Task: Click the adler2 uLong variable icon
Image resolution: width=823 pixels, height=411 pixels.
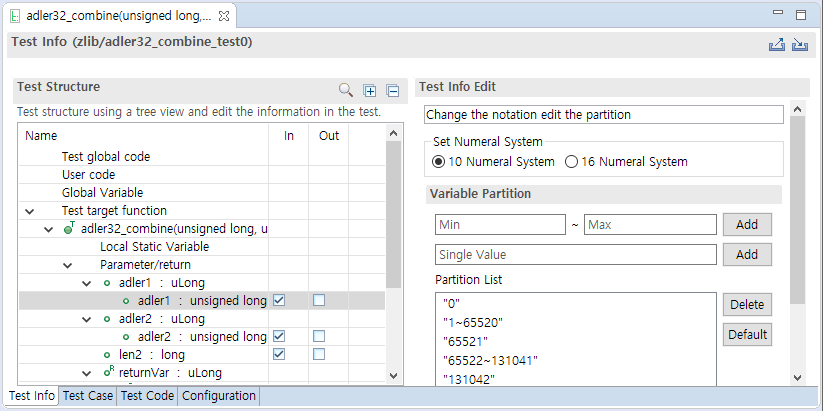Action: click(107, 319)
